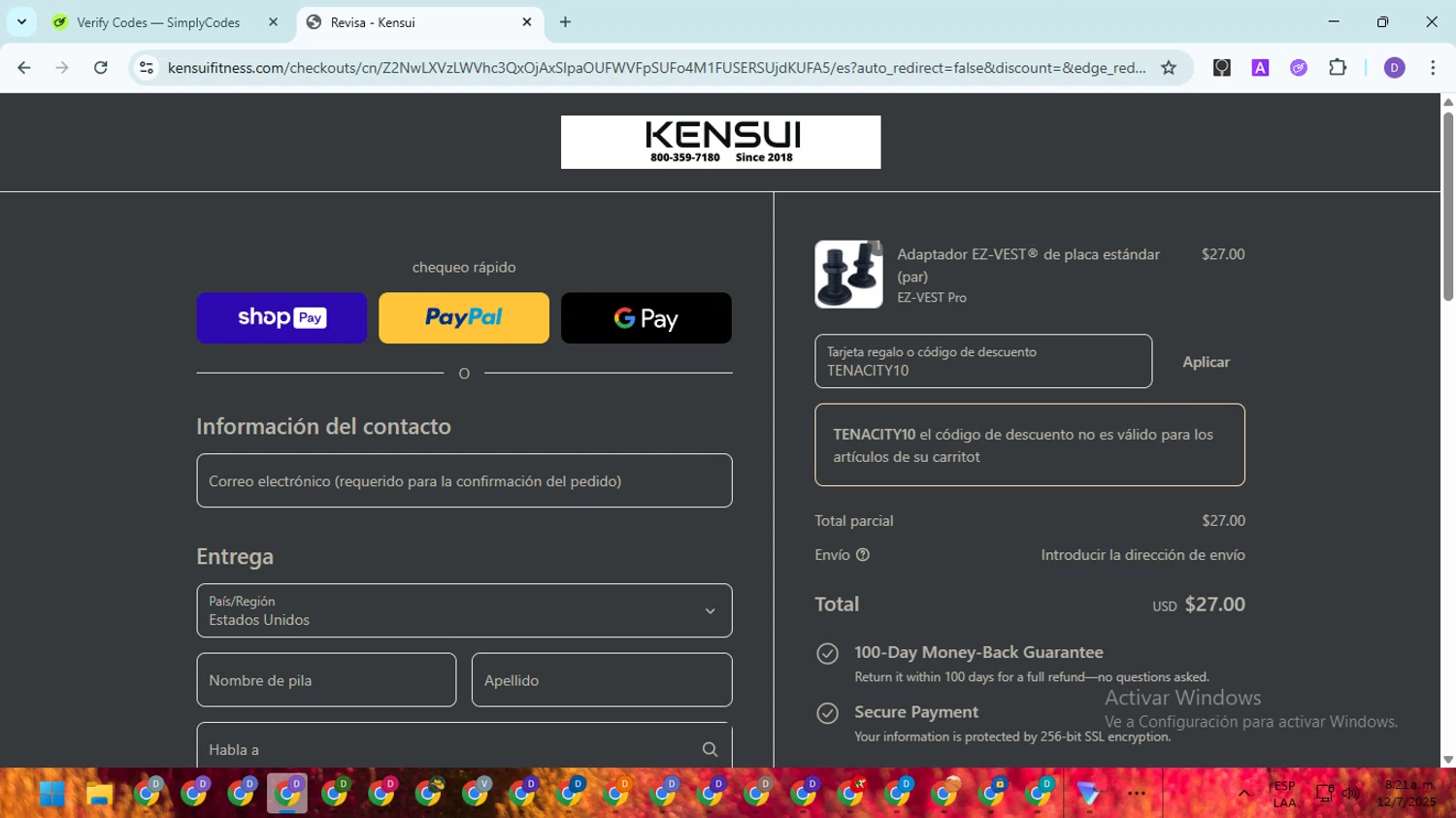This screenshot has height=818, width=1456.
Task: Focus the address bar URL
Action: pyautogui.click(x=656, y=68)
